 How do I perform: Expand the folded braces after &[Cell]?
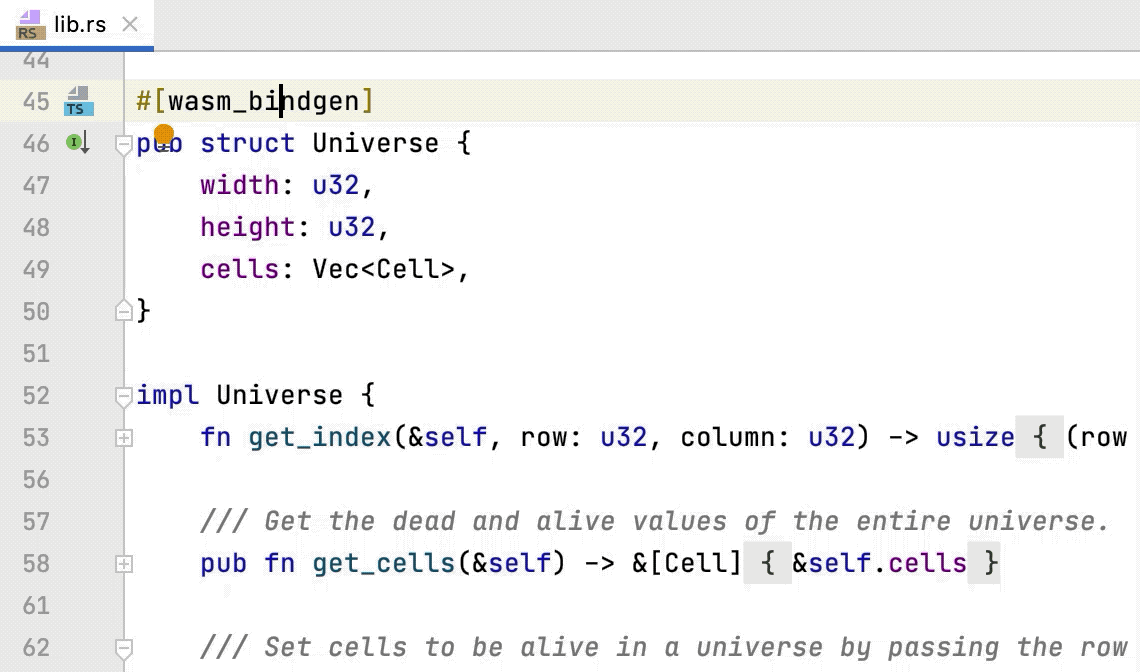[x=767, y=563]
